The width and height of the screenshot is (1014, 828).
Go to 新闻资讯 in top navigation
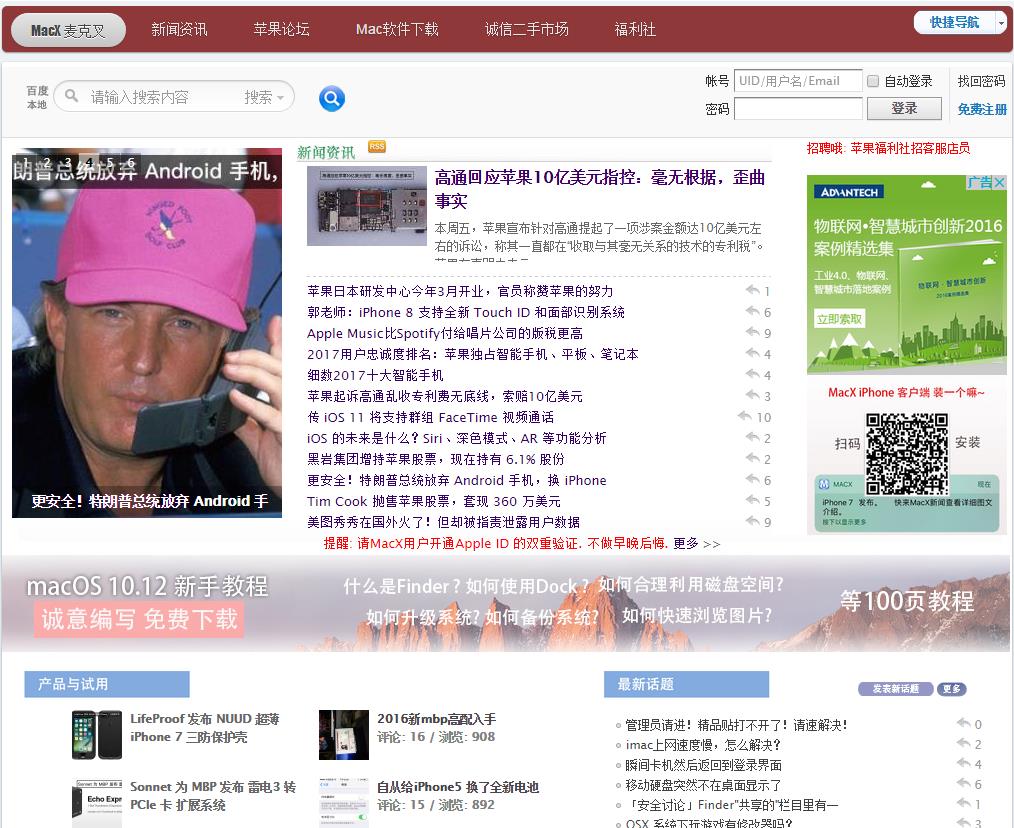tap(179, 29)
